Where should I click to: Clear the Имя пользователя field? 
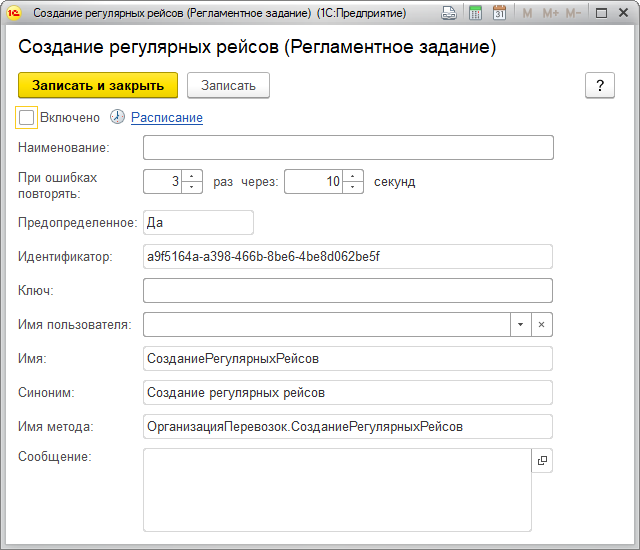[541, 325]
